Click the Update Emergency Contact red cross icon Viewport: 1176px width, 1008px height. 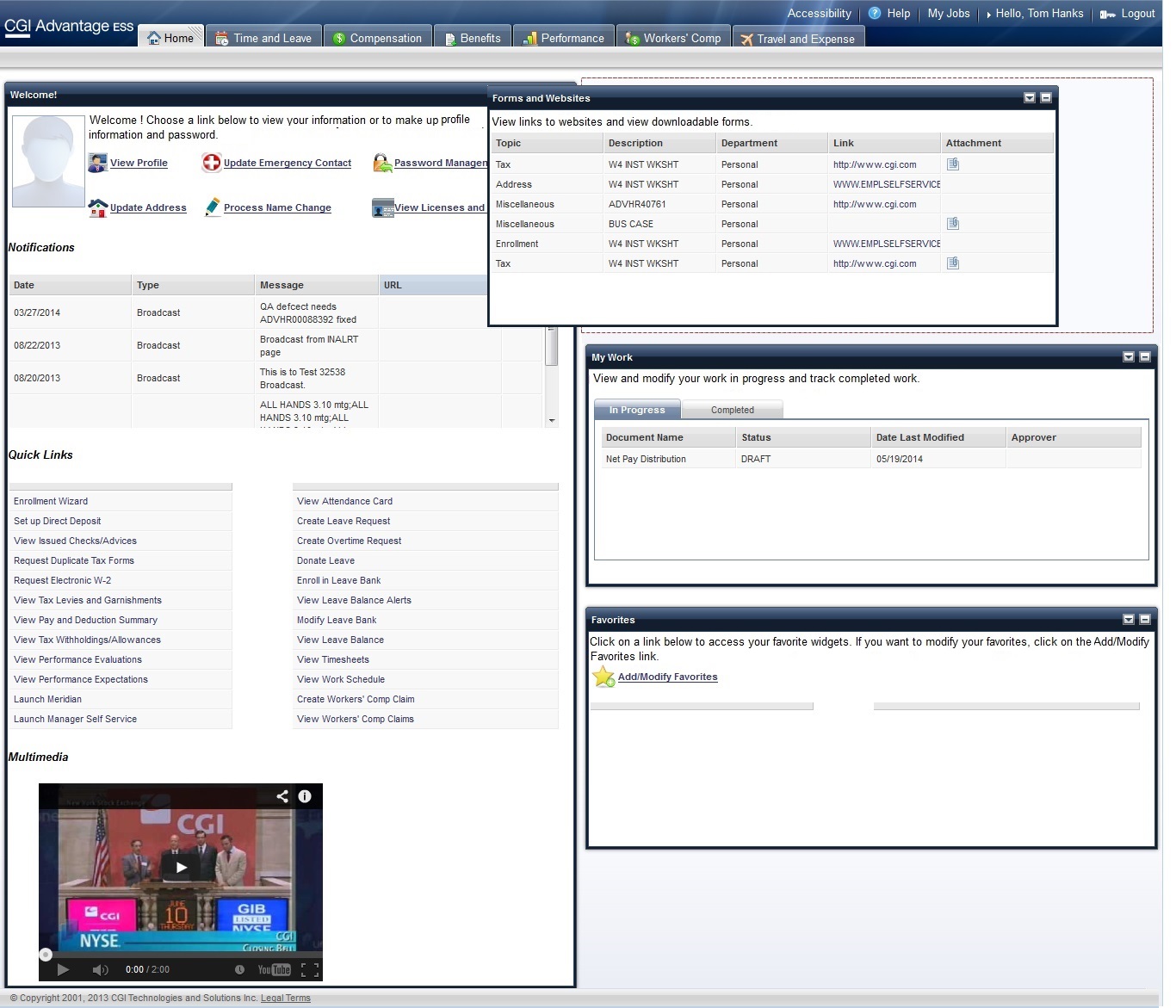pyautogui.click(x=212, y=163)
